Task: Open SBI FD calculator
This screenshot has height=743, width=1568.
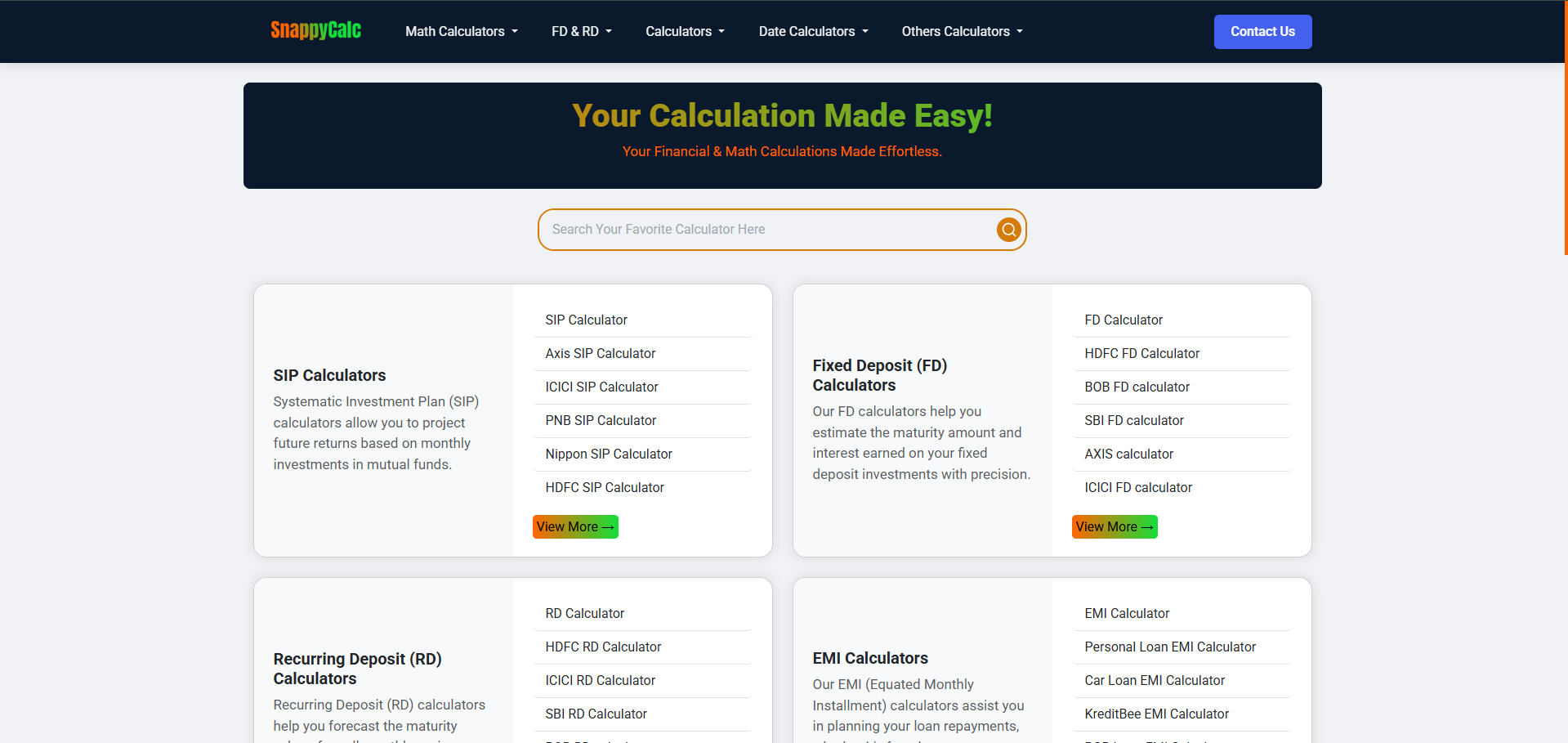Action: (1182, 420)
